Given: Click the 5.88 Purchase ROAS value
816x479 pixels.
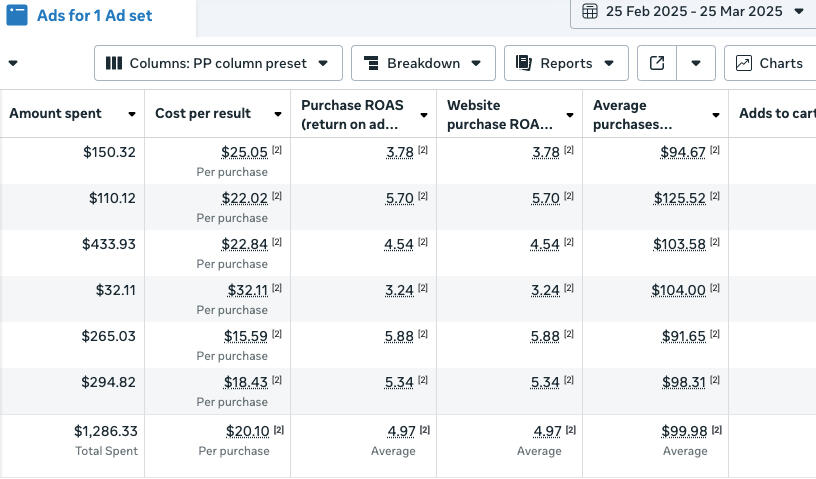Looking at the screenshot, I should [x=399, y=336].
